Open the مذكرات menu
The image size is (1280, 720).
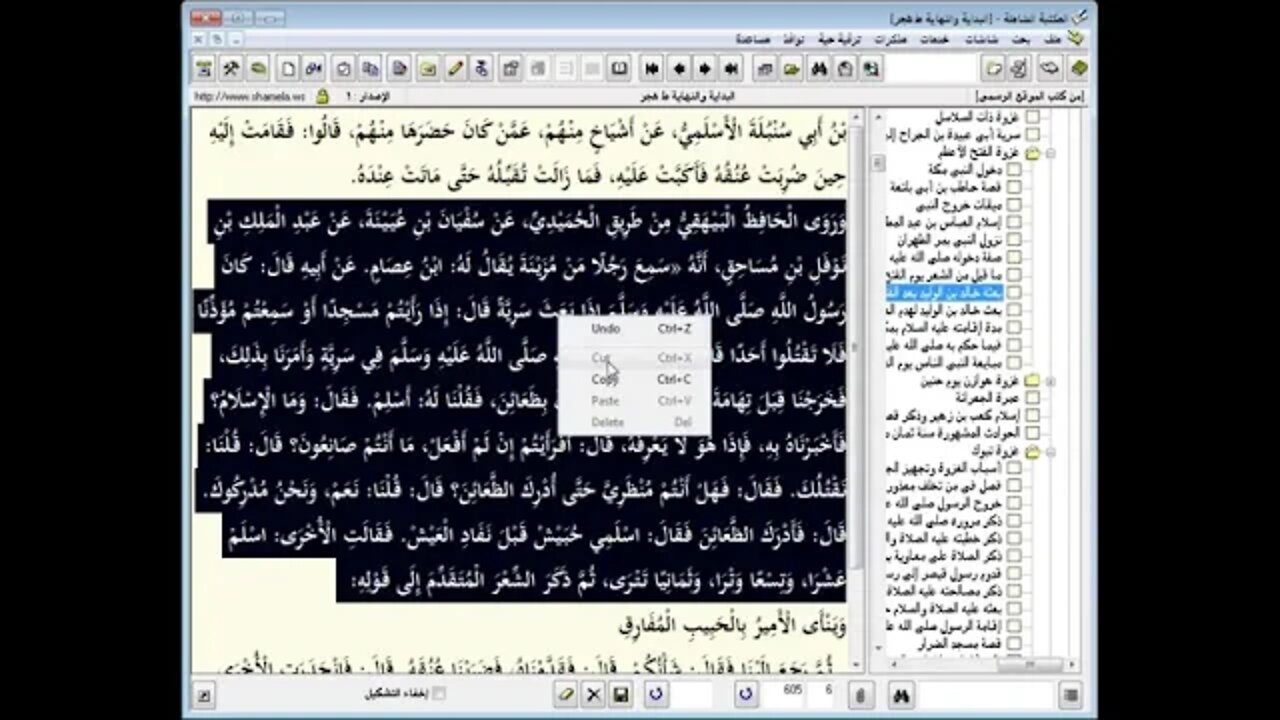890,38
